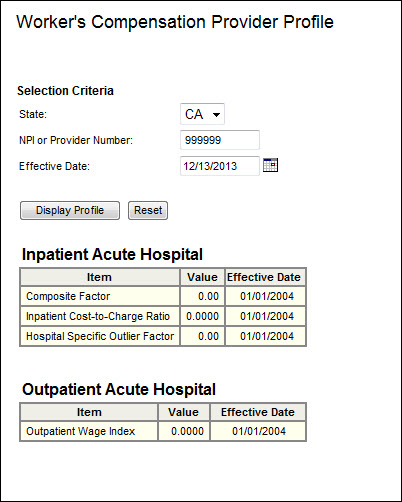Select the Hospital Specific Outlier Factor row

[x=163, y=336]
